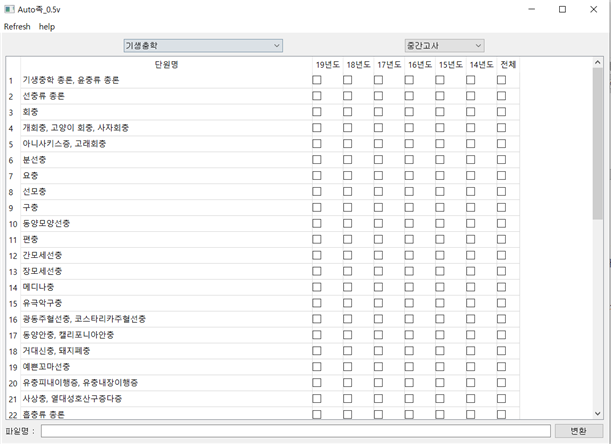Screen dimensions: 611x444
Task: Click scrollbar down arrow of table
Action: [x=597, y=414]
